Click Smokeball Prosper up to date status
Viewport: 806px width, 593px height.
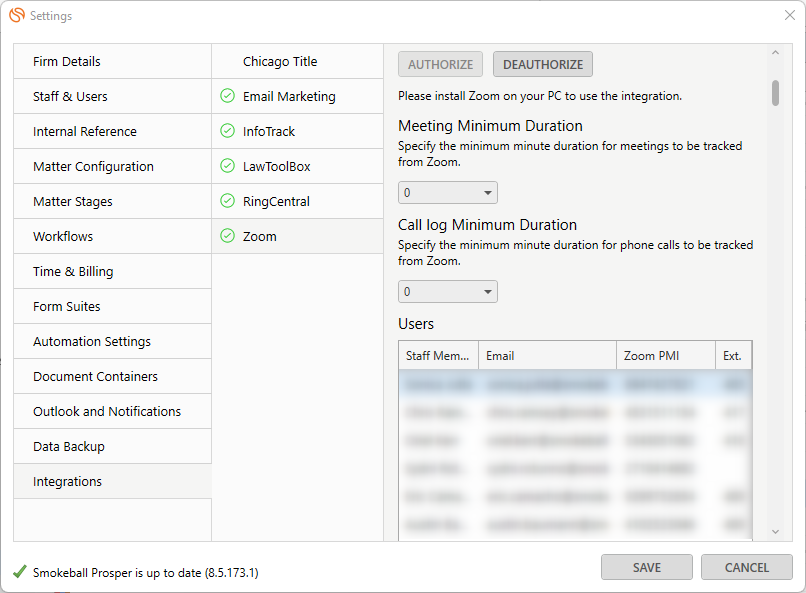coord(145,572)
